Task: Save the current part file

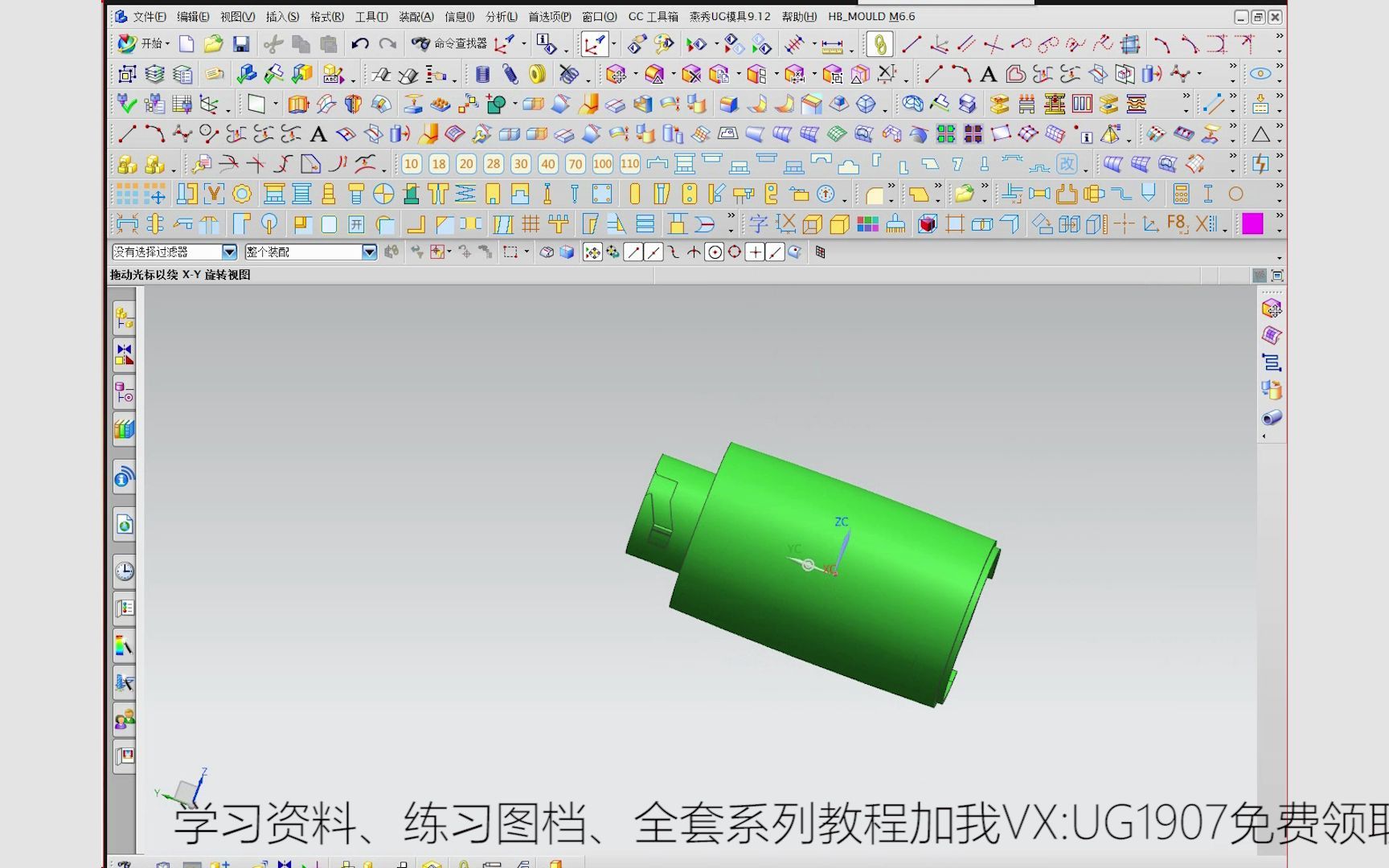Action: pos(240,43)
